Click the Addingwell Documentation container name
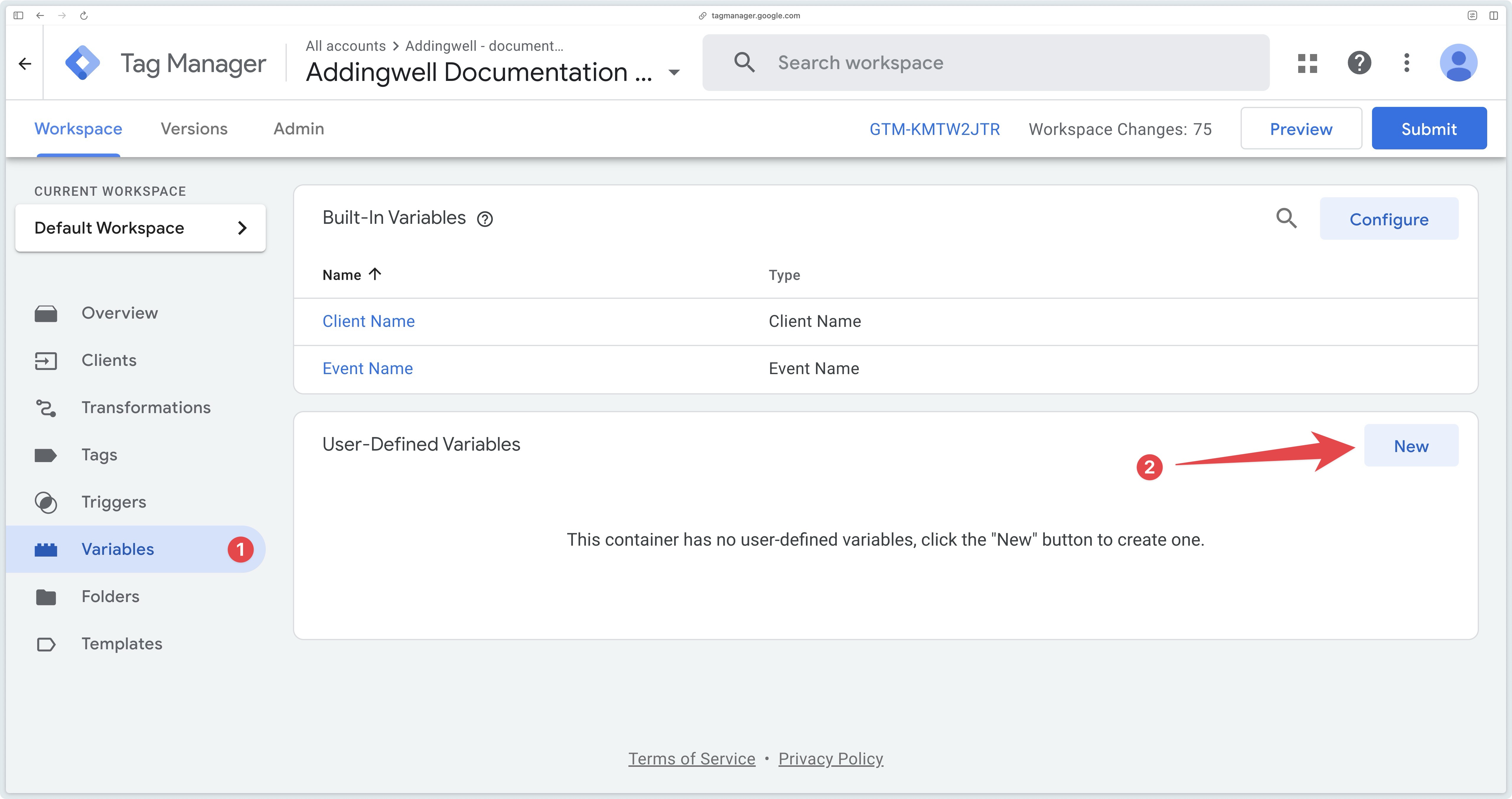This screenshot has width=1512, height=799. (479, 73)
